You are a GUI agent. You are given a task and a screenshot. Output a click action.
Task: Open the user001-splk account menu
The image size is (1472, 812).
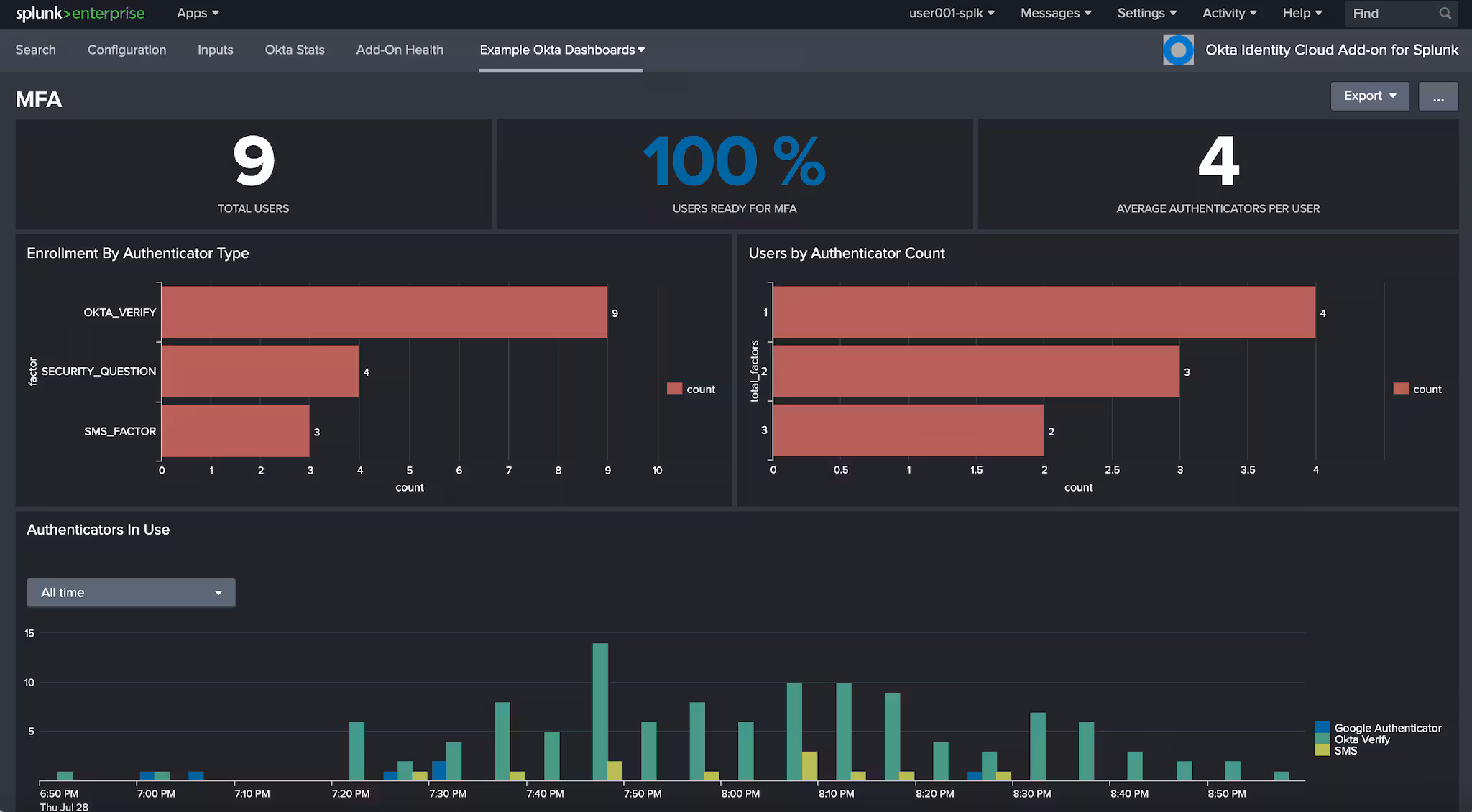951,13
